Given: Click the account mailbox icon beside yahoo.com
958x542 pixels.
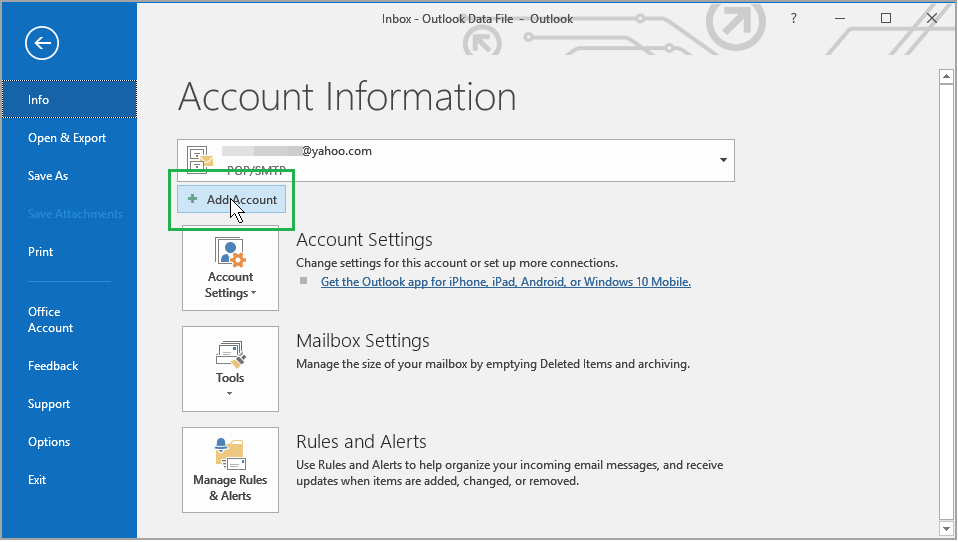Looking at the screenshot, I should coord(201,160).
